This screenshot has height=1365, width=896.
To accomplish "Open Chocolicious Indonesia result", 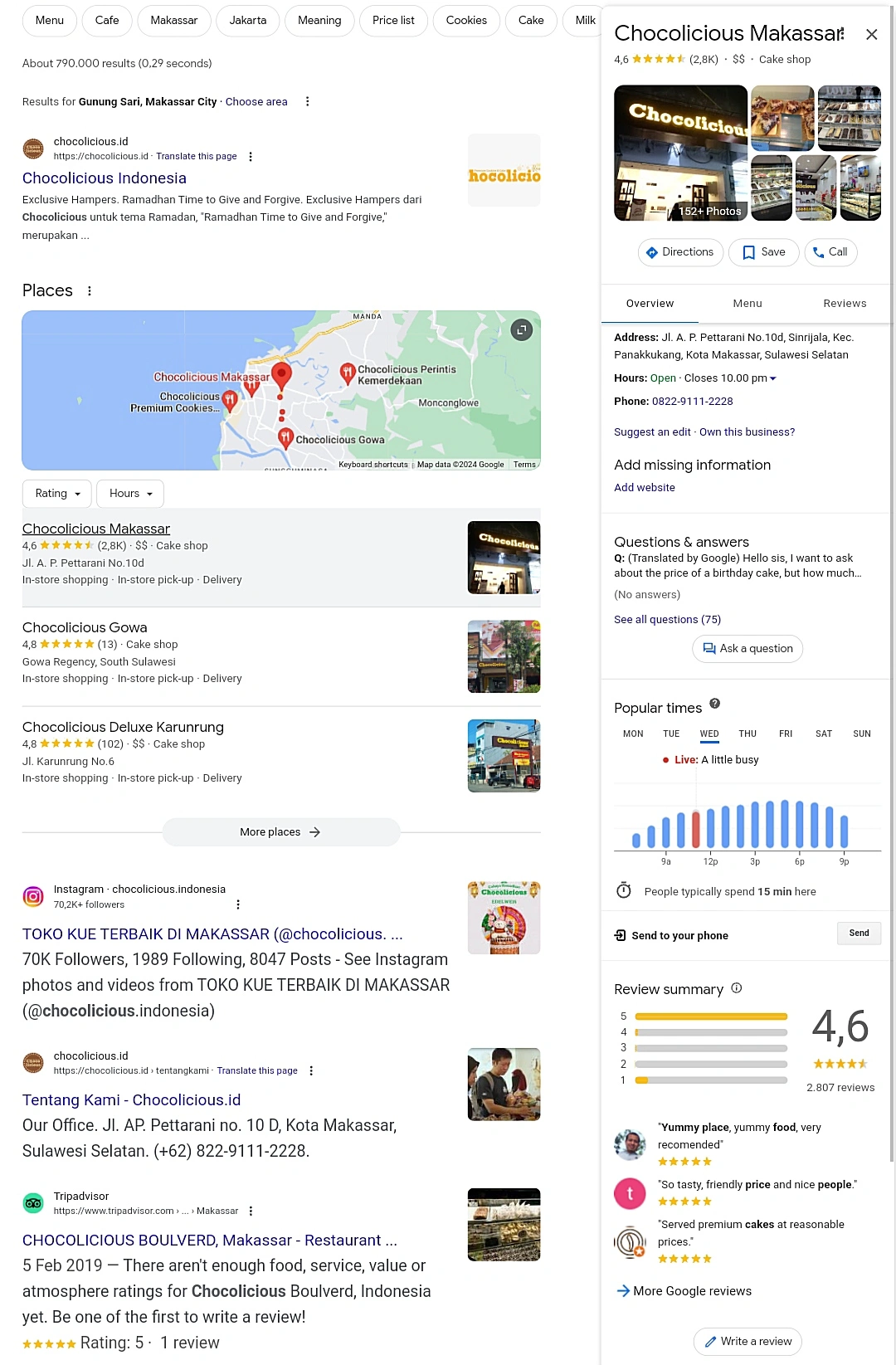I will coord(105,178).
